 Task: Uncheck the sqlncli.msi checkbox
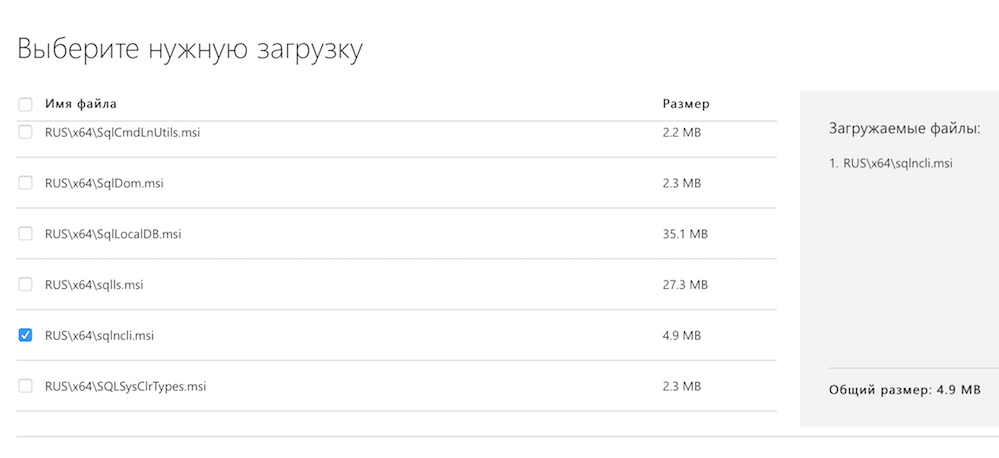pos(25,336)
